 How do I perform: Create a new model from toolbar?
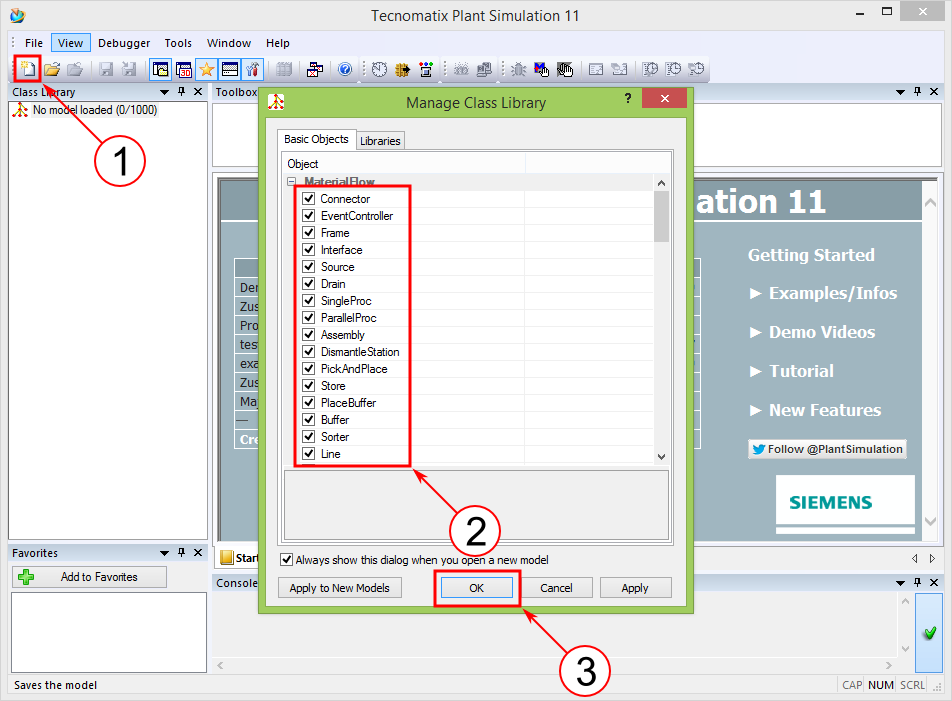27,69
